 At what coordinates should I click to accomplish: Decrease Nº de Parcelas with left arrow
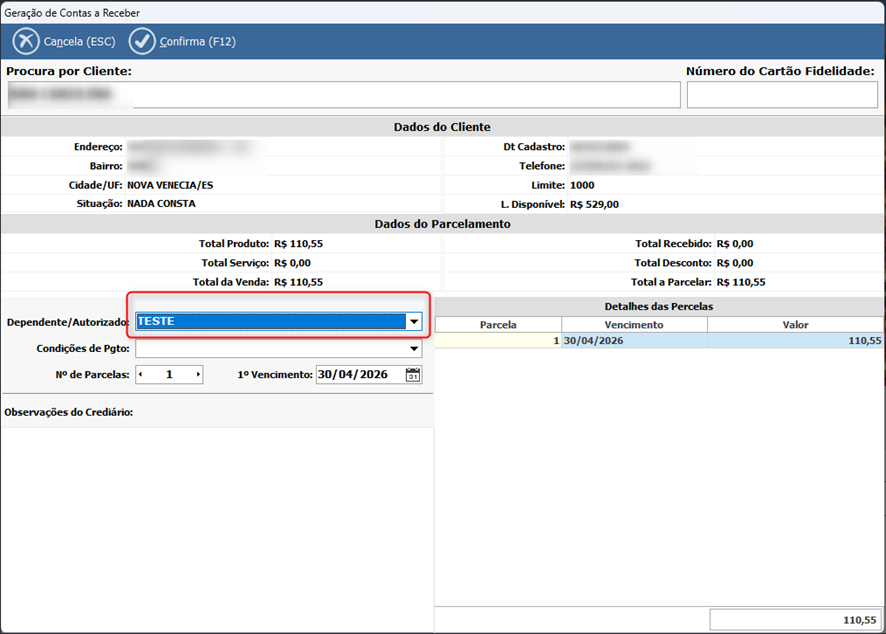click(141, 375)
